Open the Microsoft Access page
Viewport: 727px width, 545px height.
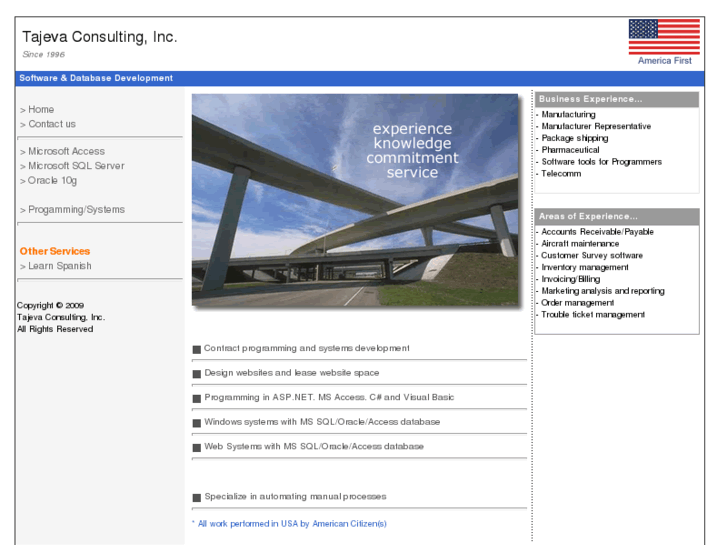[66, 151]
